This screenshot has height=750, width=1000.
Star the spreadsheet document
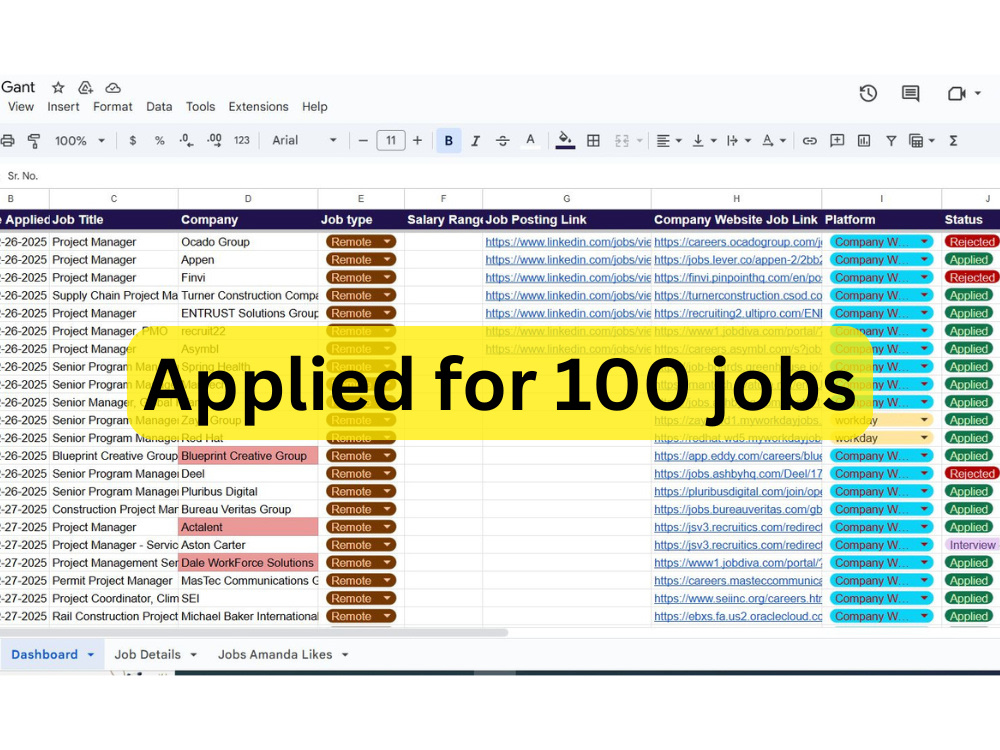[x=58, y=87]
